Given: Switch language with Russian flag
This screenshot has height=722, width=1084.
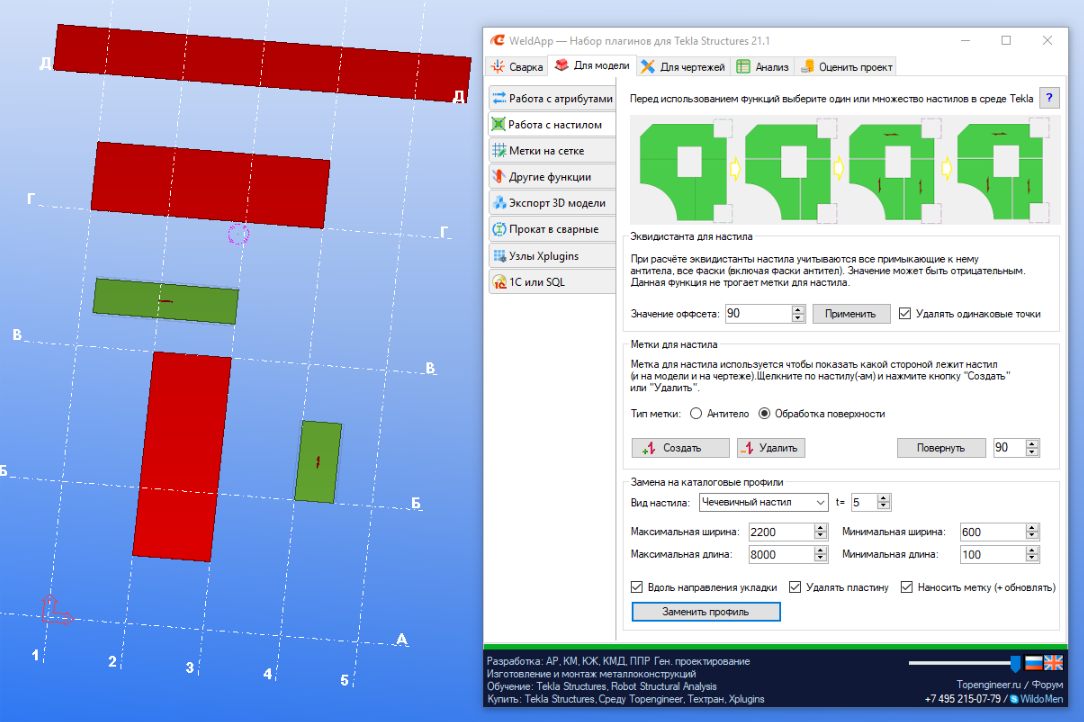Looking at the screenshot, I should point(1034,663).
